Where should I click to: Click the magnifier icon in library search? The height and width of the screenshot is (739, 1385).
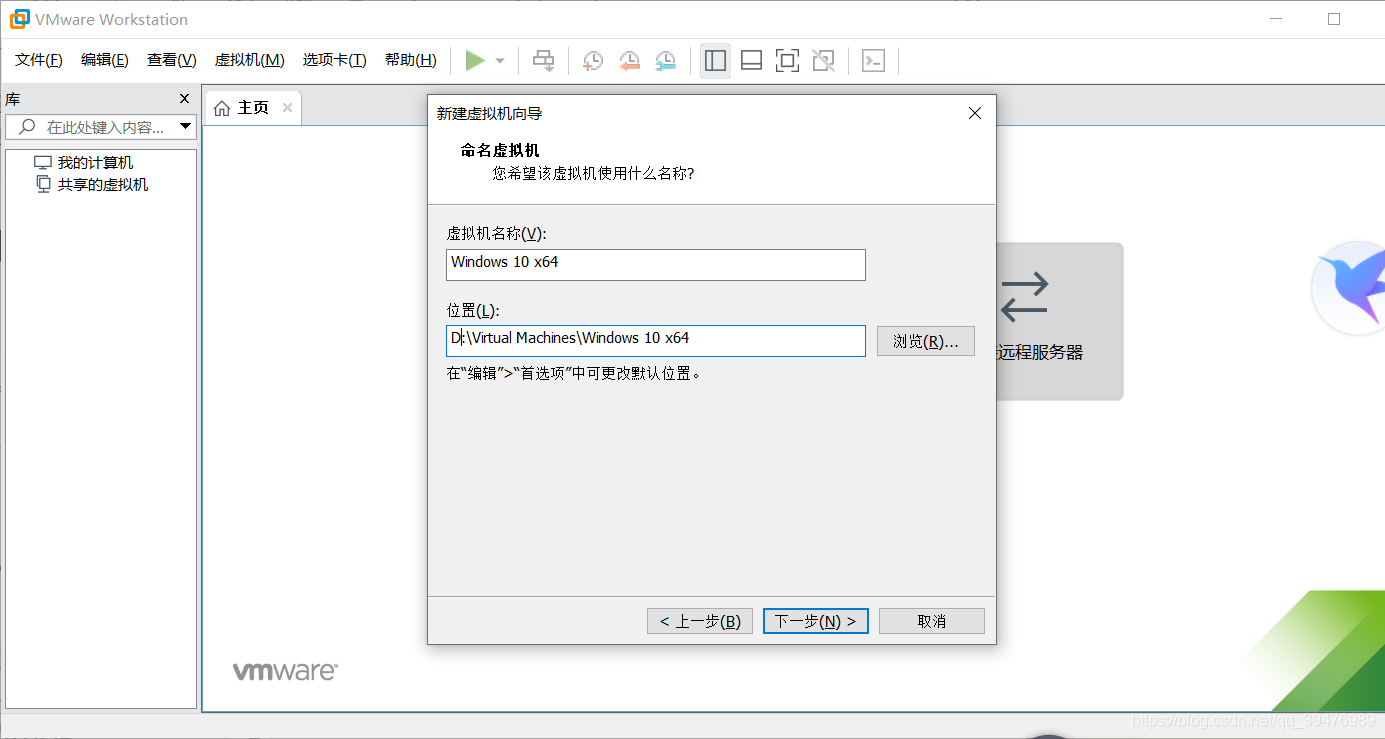(x=27, y=127)
